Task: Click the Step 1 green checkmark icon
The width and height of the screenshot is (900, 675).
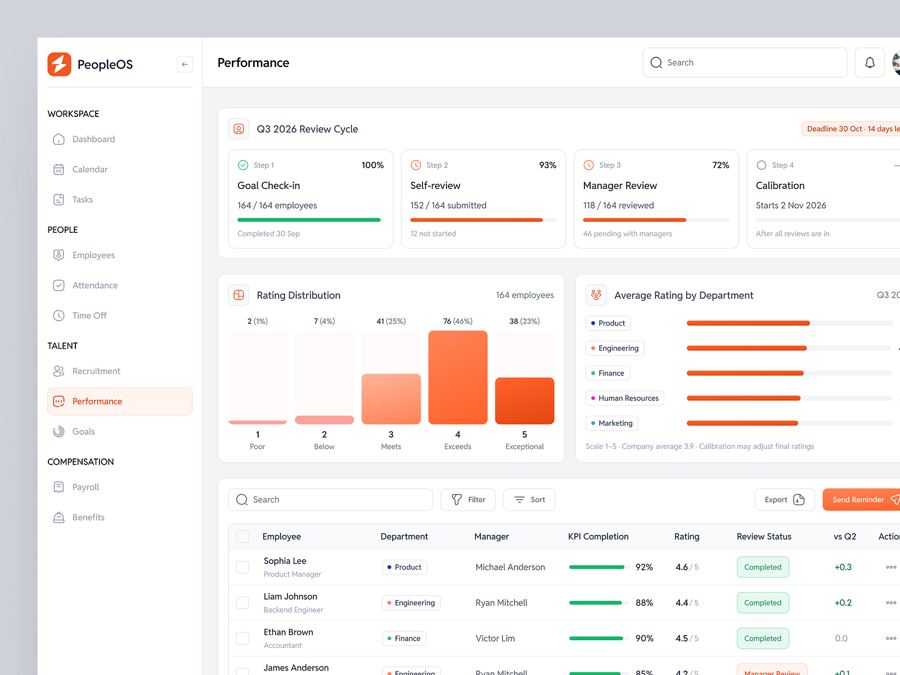Action: click(x=243, y=165)
